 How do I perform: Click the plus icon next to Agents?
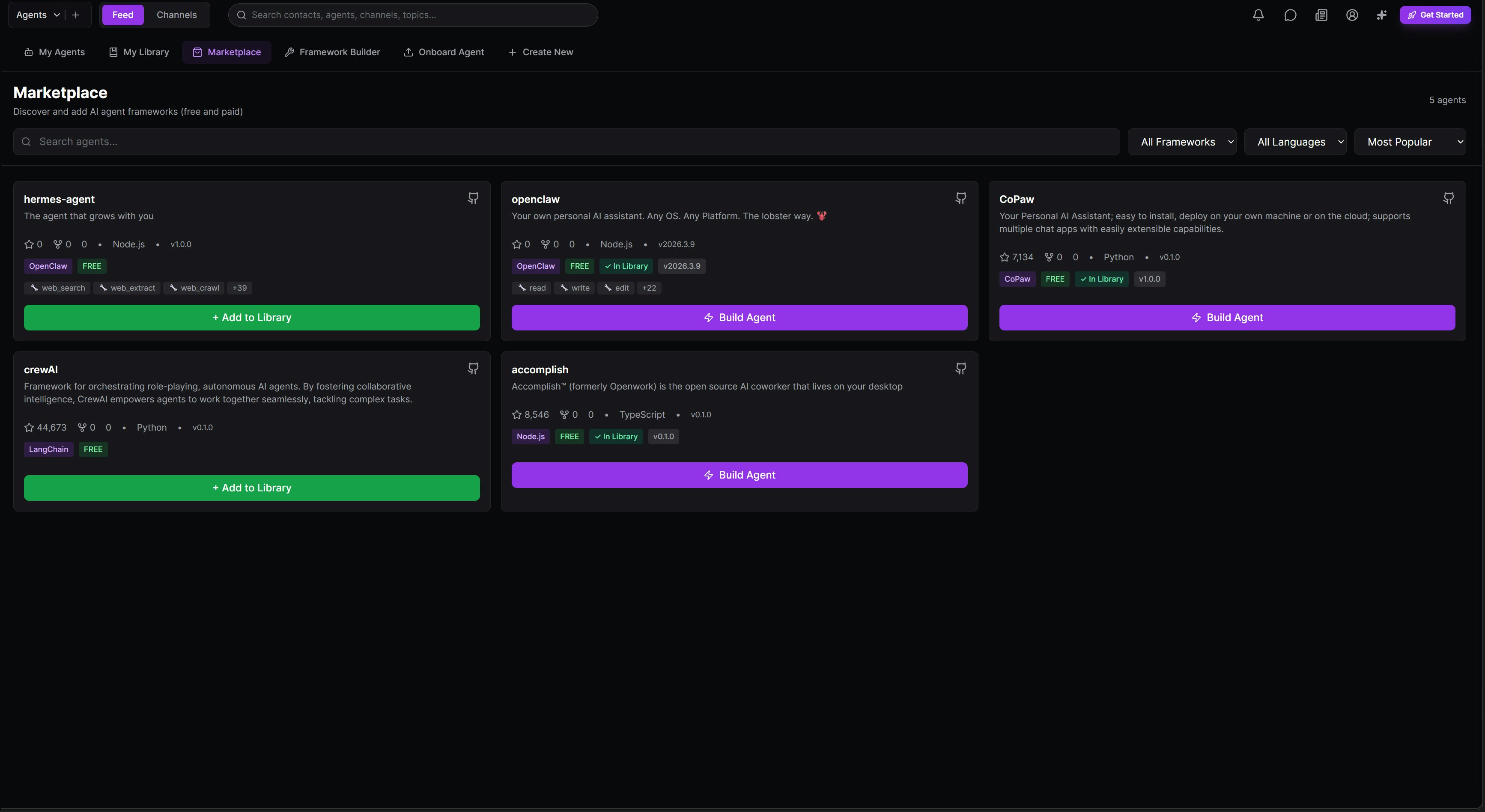tap(75, 15)
